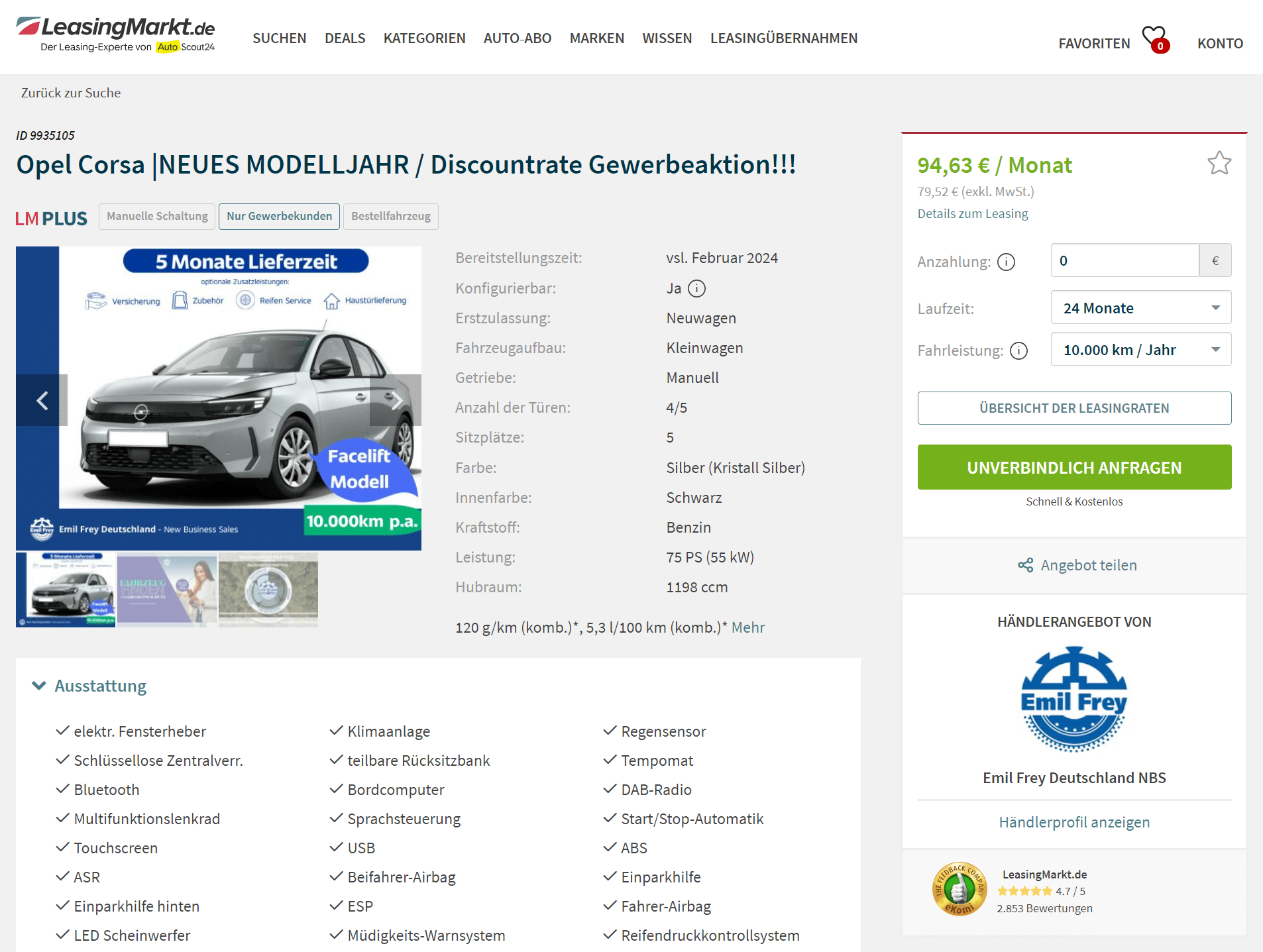Click the Tempomat equipment item
This screenshot has height=952, width=1263.
pyautogui.click(x=657, y=761)
